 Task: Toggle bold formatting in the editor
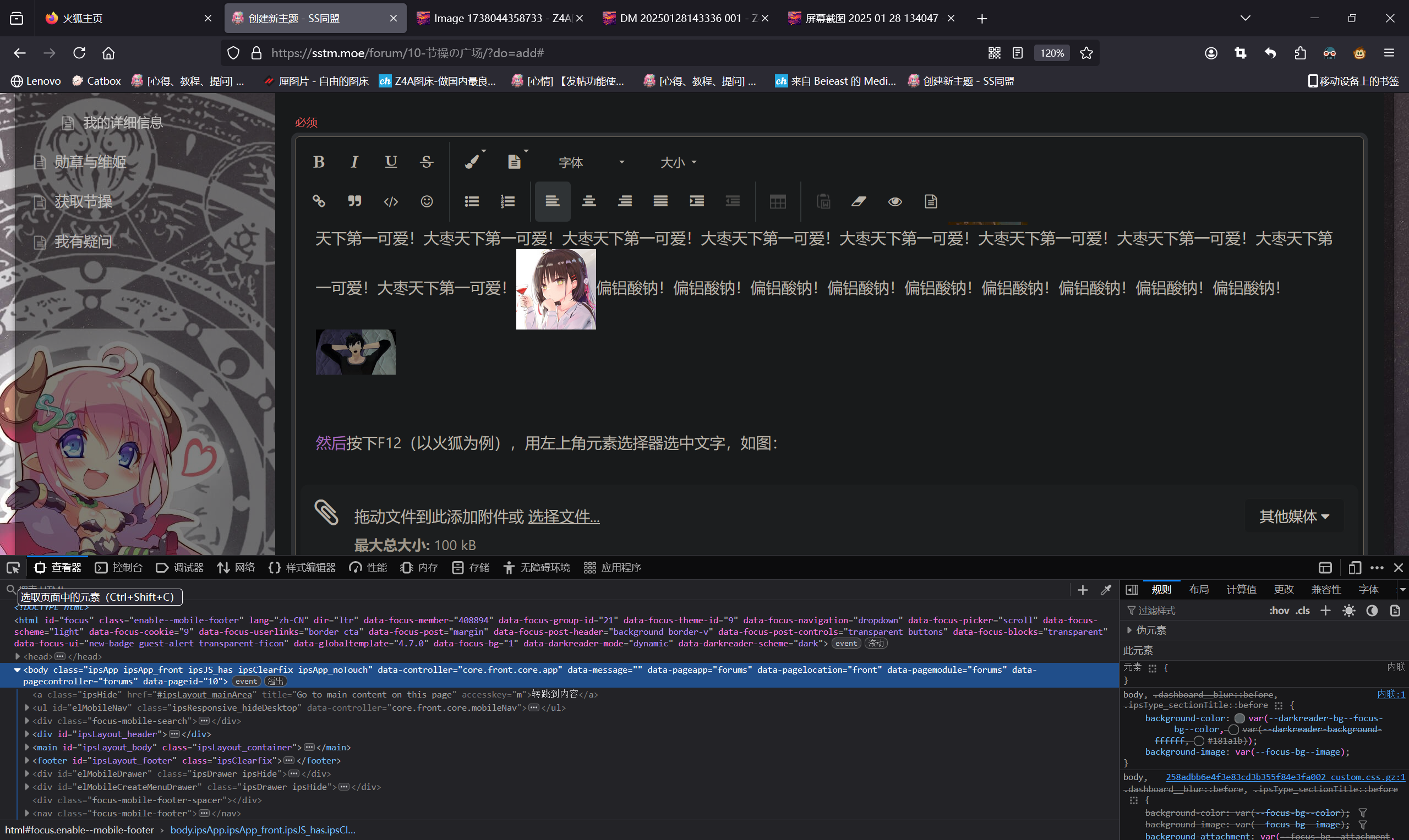[x=319, y=162]
